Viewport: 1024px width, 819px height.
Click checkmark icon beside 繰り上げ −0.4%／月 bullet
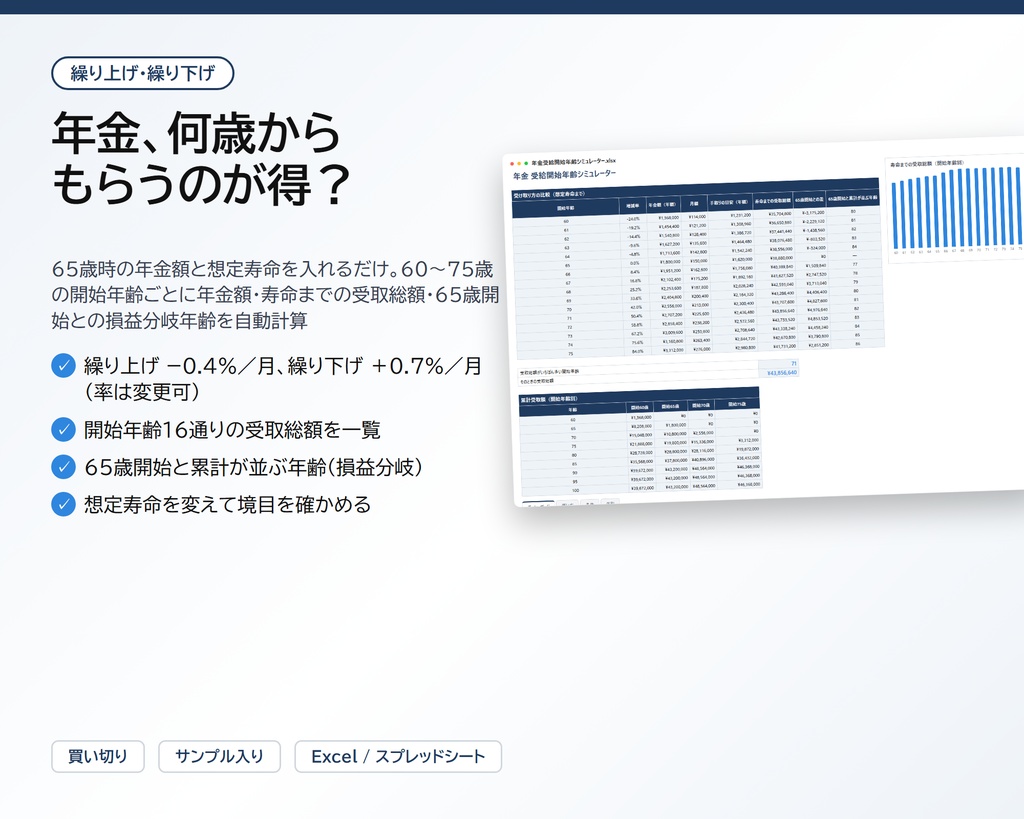(63, 366)
